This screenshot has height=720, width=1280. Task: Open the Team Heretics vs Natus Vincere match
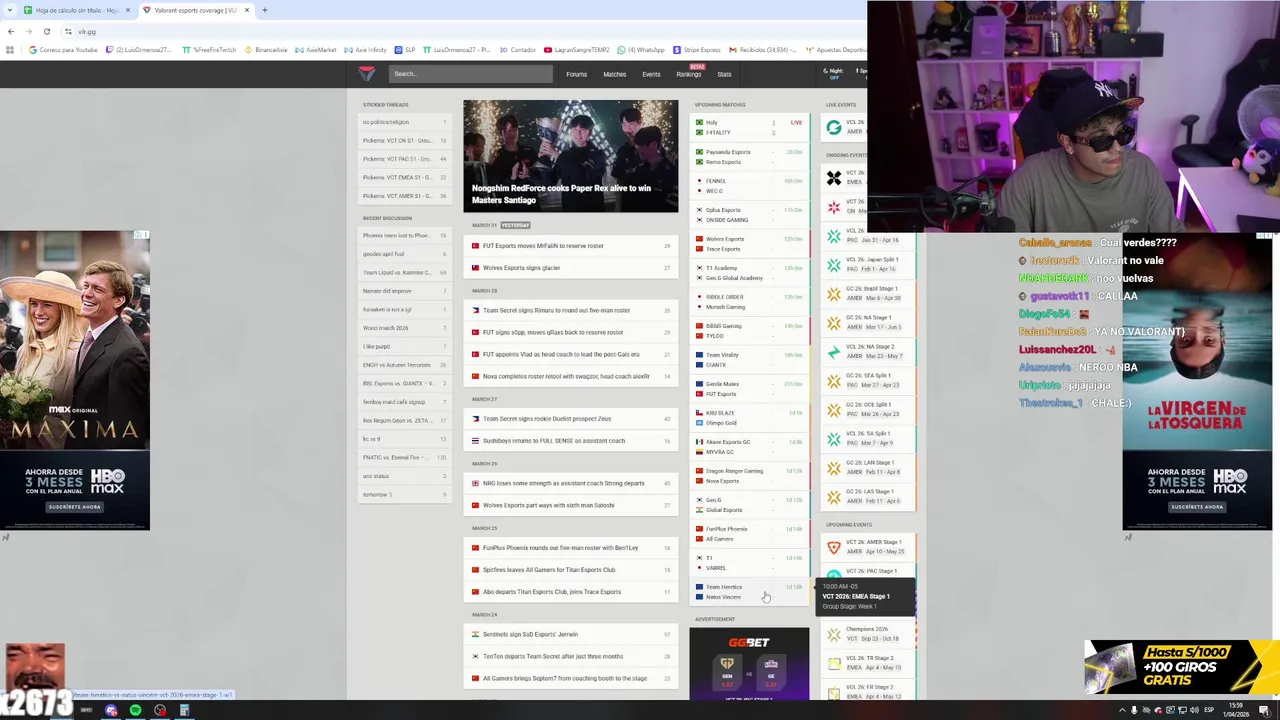[x=749, y=592]
